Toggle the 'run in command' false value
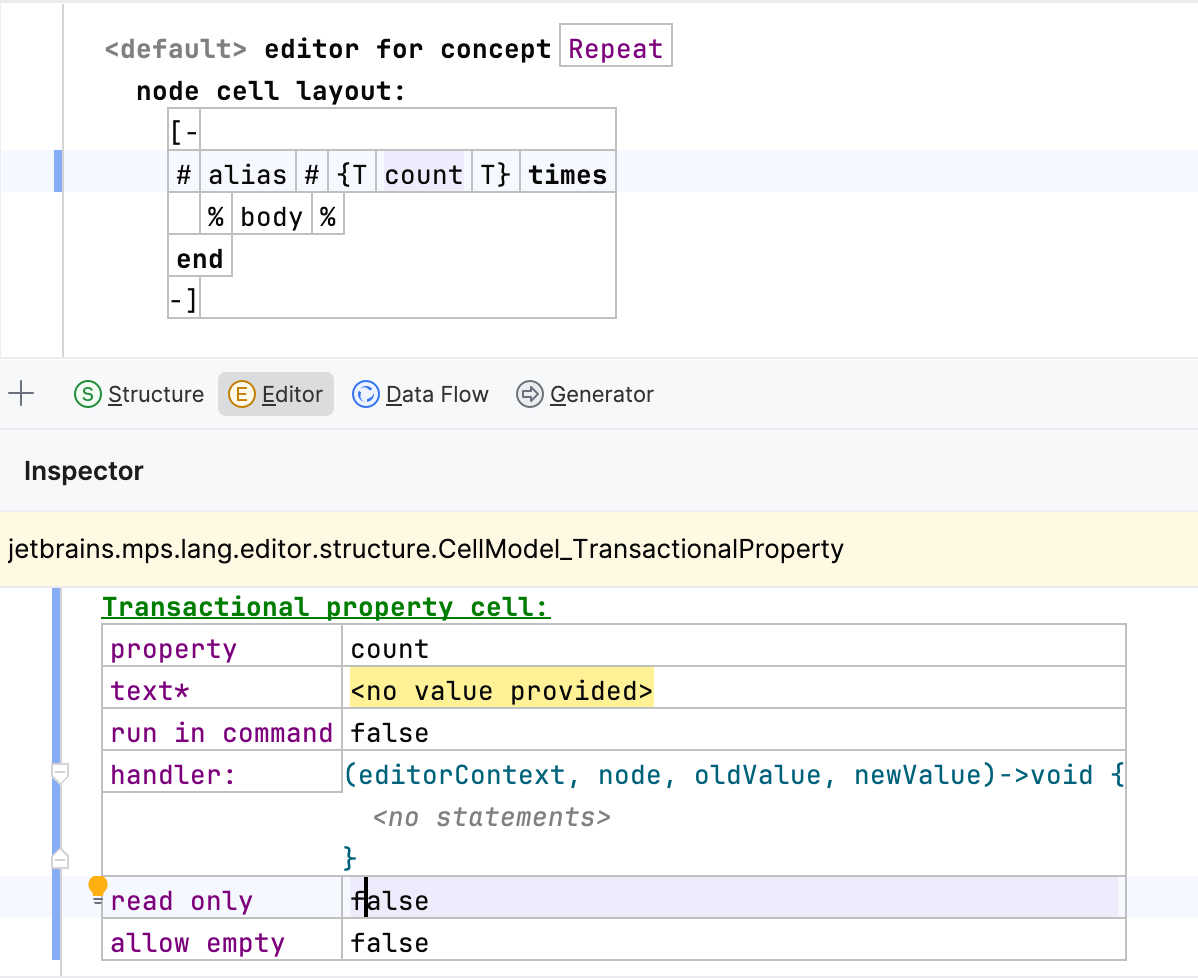The height and width of the screenshot is (978, 1198). tap(390, 733)
